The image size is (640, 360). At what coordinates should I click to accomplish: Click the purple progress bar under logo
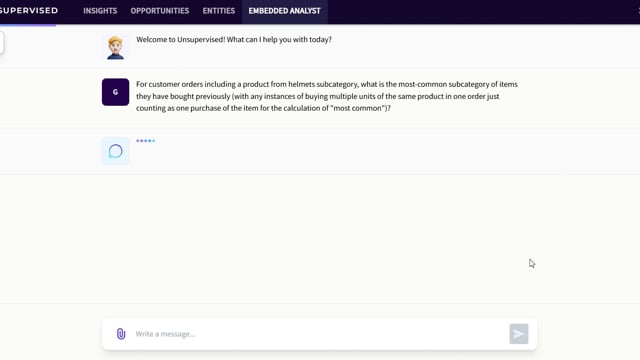[28, 25]
